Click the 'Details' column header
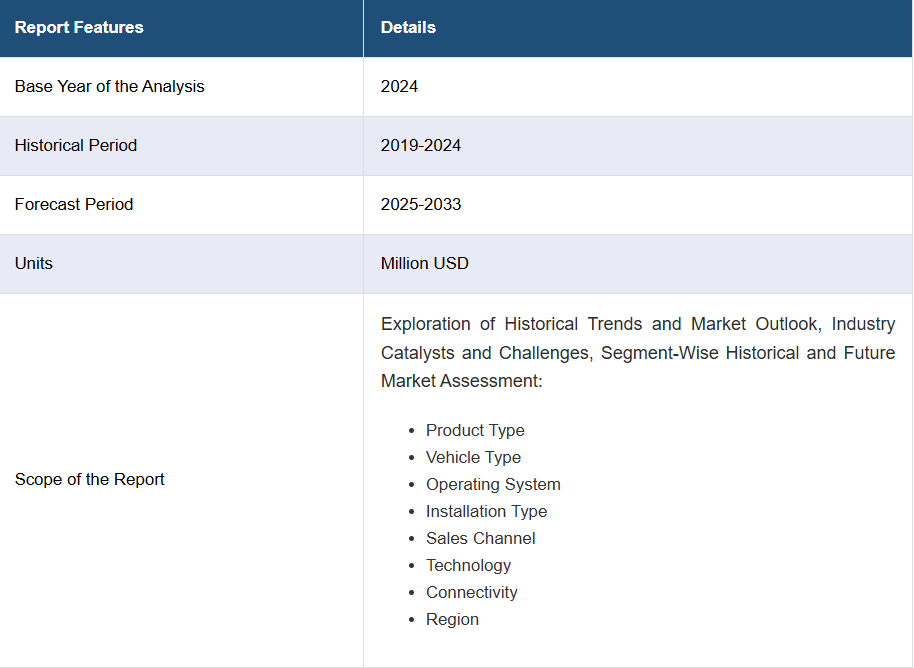Screen dimensions: 914x668 (x=638, y=28)
